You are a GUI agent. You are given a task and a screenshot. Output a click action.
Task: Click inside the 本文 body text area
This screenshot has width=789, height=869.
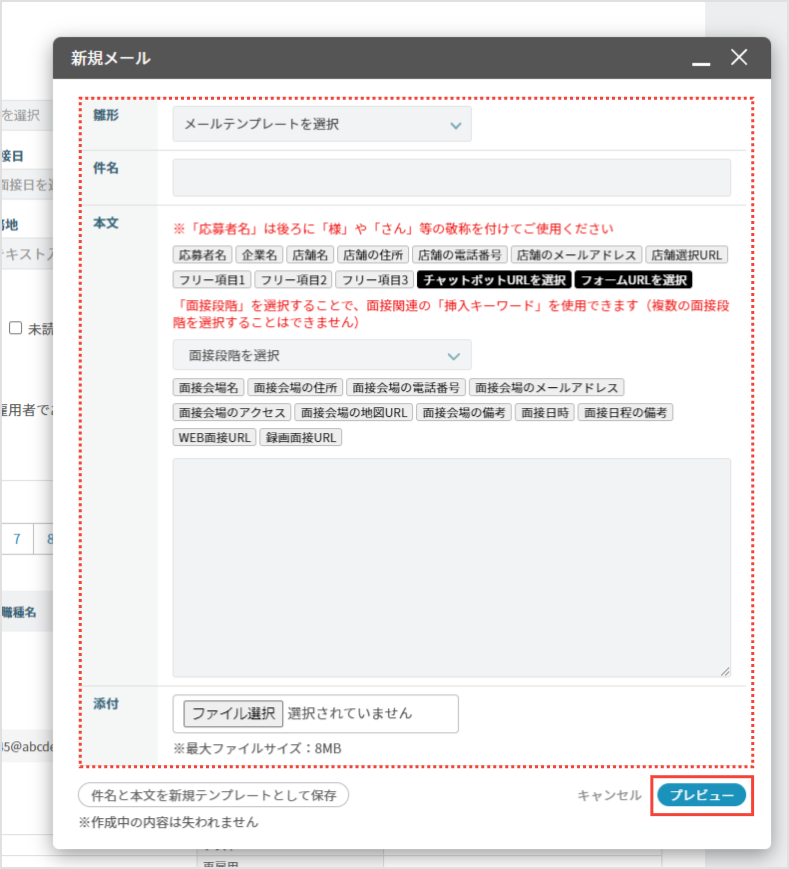pos(451,567)
